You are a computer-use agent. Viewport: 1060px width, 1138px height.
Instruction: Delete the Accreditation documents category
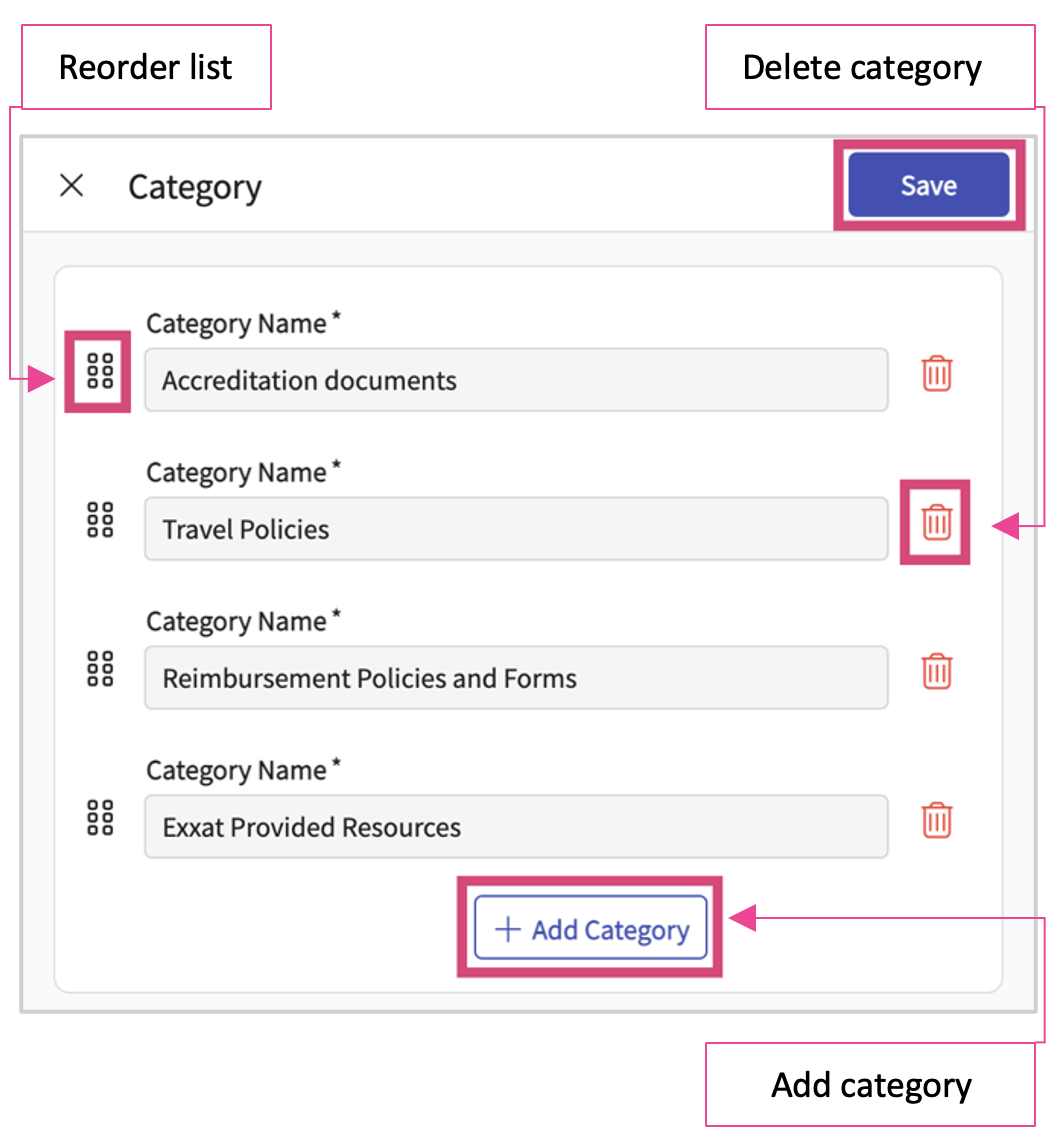(937, 373)
